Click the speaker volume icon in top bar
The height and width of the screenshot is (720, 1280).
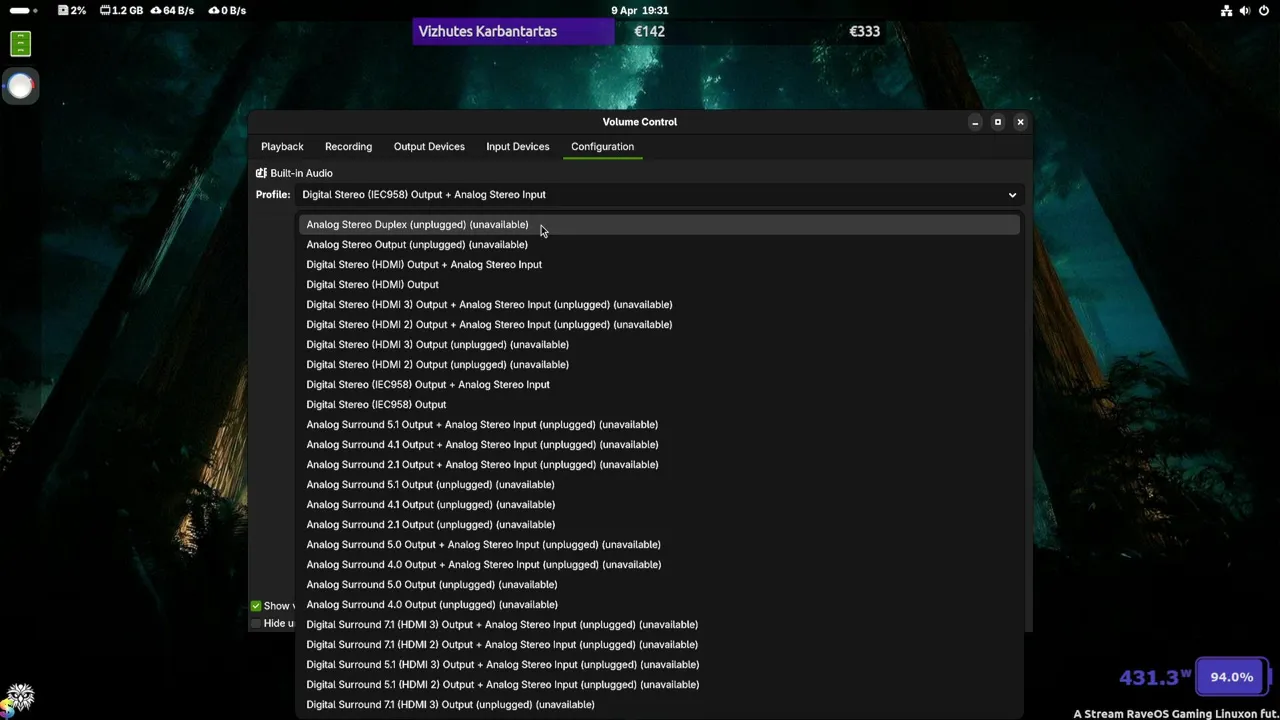coord(1245,10)
